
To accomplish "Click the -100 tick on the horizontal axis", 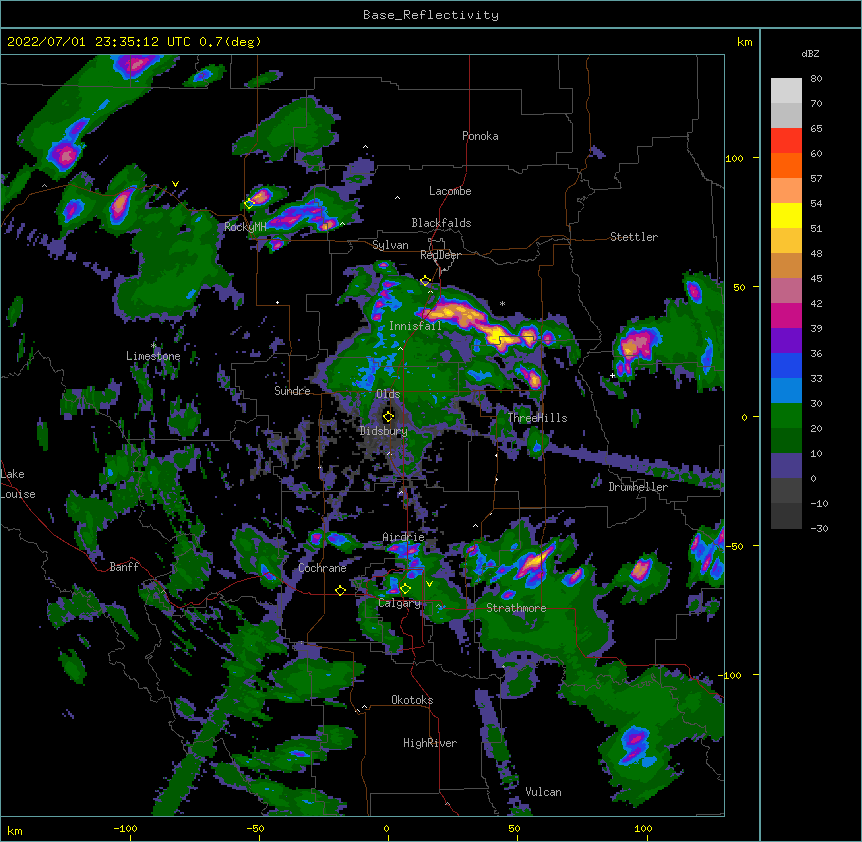I will [125, 828].
